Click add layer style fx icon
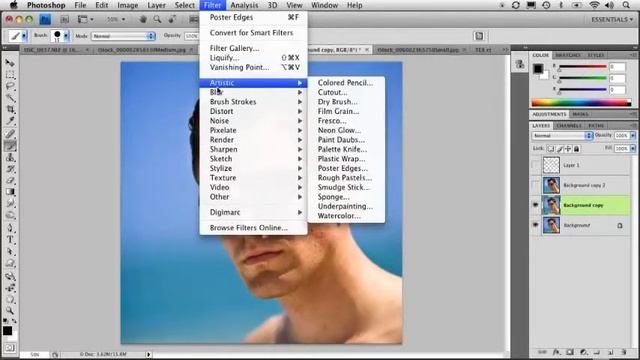 point(556,352)
